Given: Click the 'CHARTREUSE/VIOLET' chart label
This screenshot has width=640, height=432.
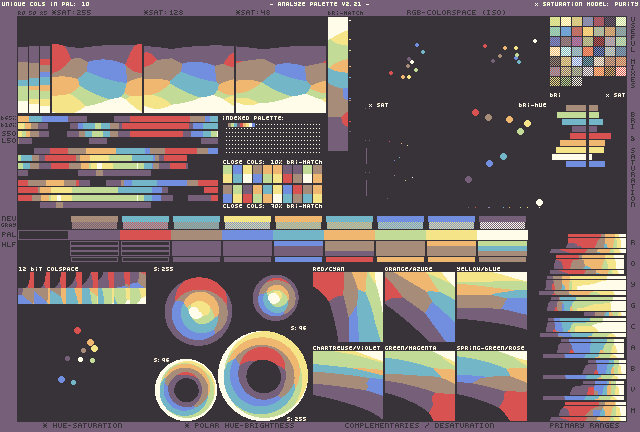Looking at the screenshot, I should 347,348.
